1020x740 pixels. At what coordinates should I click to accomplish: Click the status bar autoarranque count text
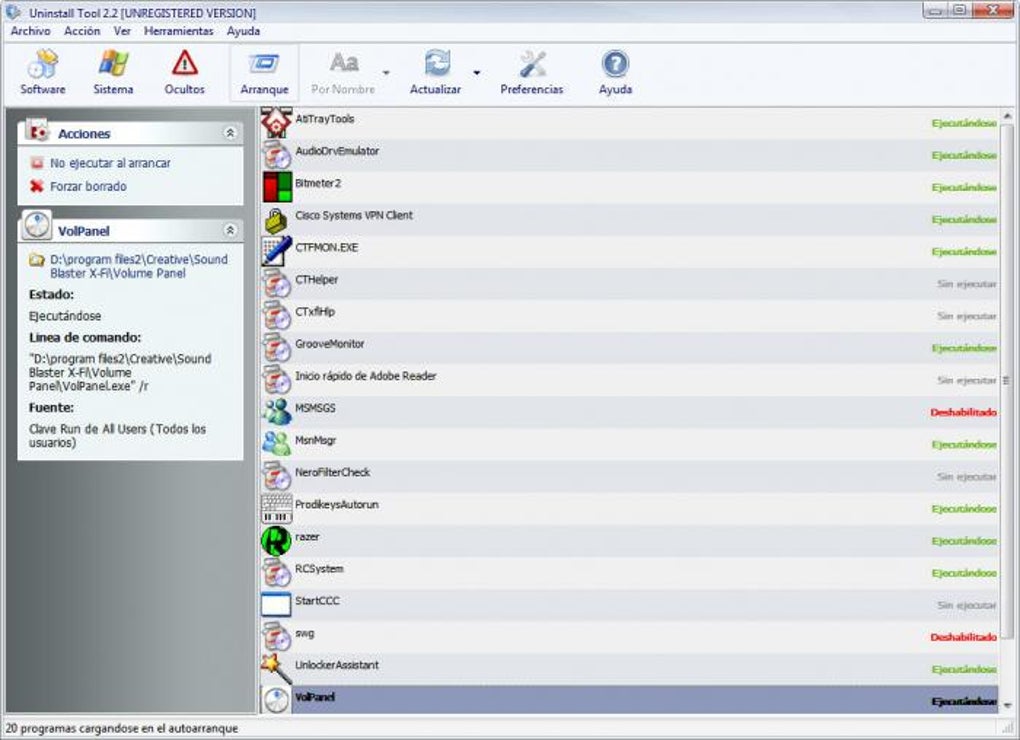pos(122,728)
